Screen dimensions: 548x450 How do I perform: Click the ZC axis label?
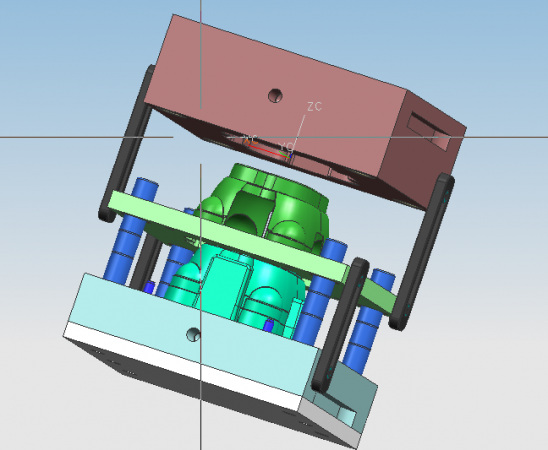[x=315, y=107]
